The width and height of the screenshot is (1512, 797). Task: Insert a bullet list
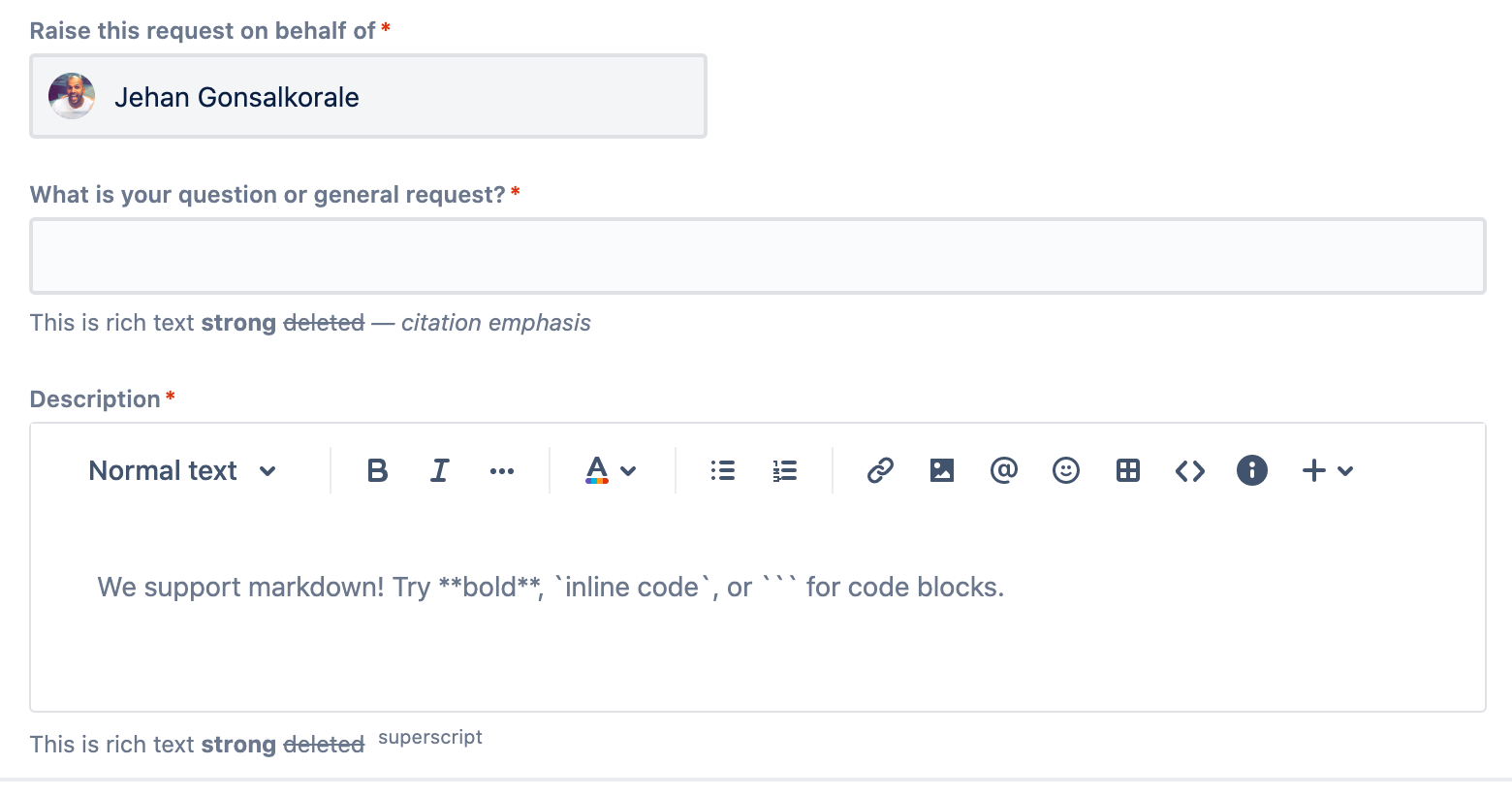pos(722,471)
